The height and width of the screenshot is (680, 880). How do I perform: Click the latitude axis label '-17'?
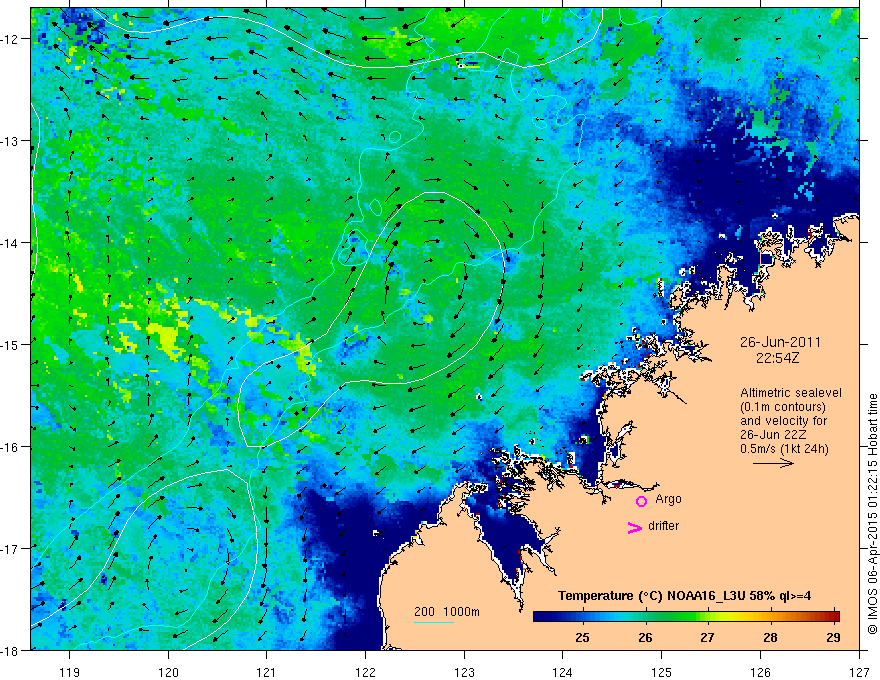point(12,549)
